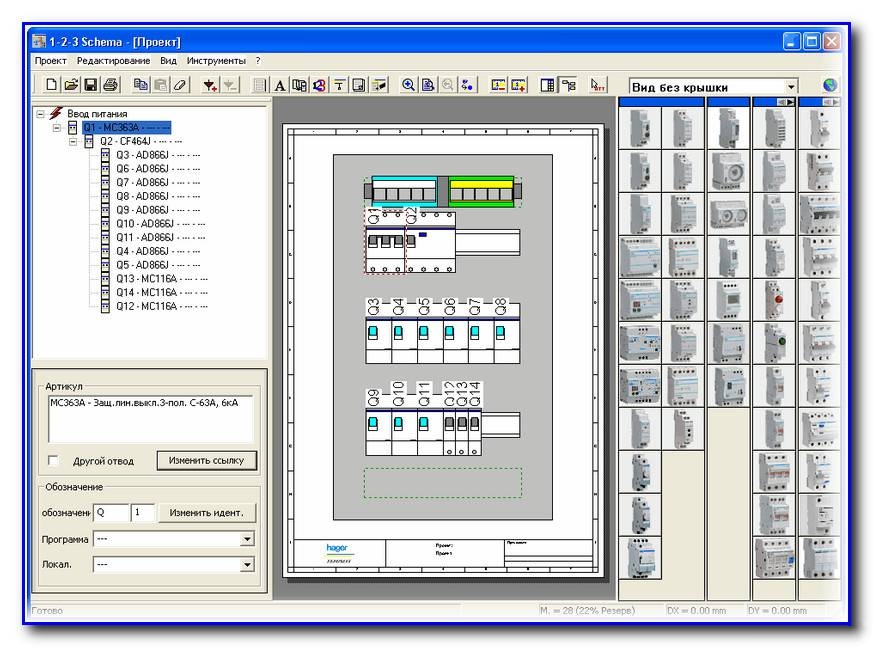Screen dimensions: 873x647
Task: Open the 'Редактирование' menu
Action: click(114, 61)
